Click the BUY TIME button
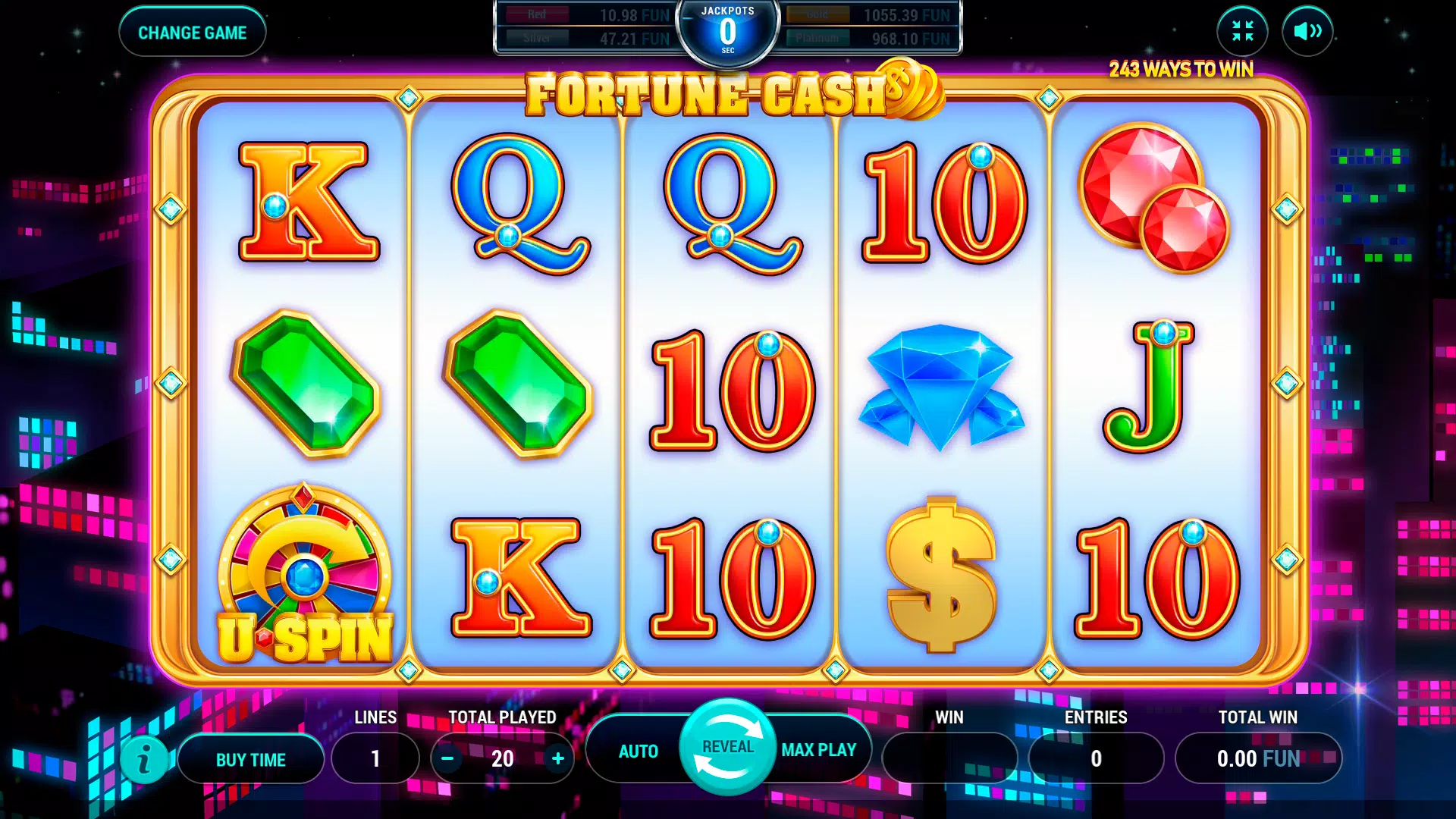The width and height of the screenshot is (1456, 819). [x=251, y=759]
